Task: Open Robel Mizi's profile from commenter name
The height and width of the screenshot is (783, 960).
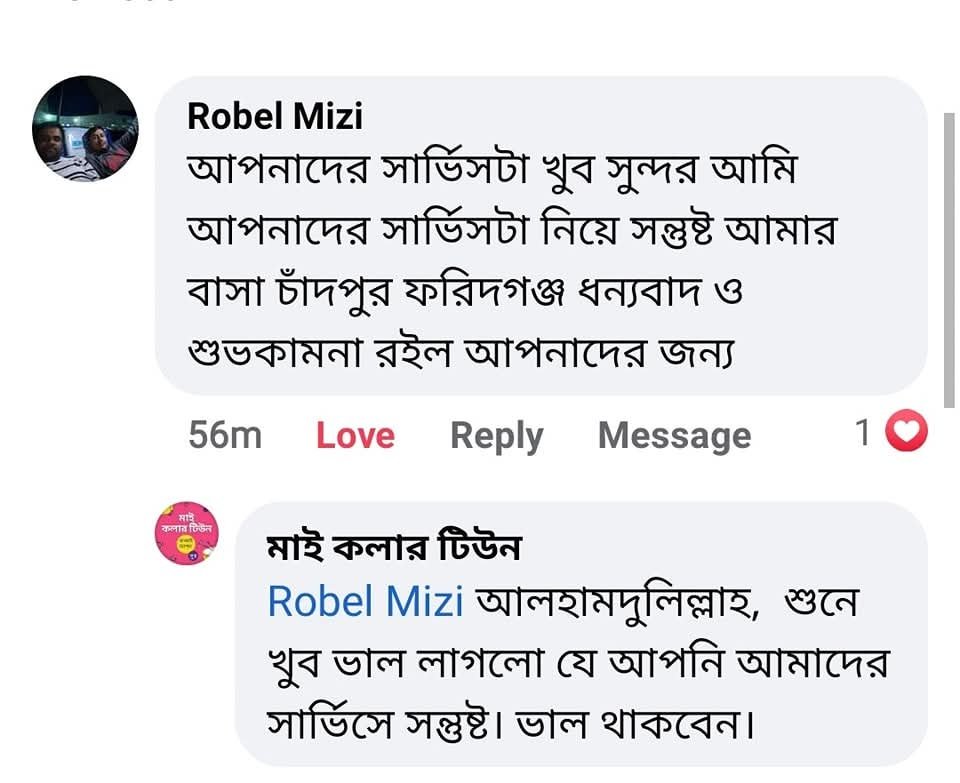Action: point(275,117)
